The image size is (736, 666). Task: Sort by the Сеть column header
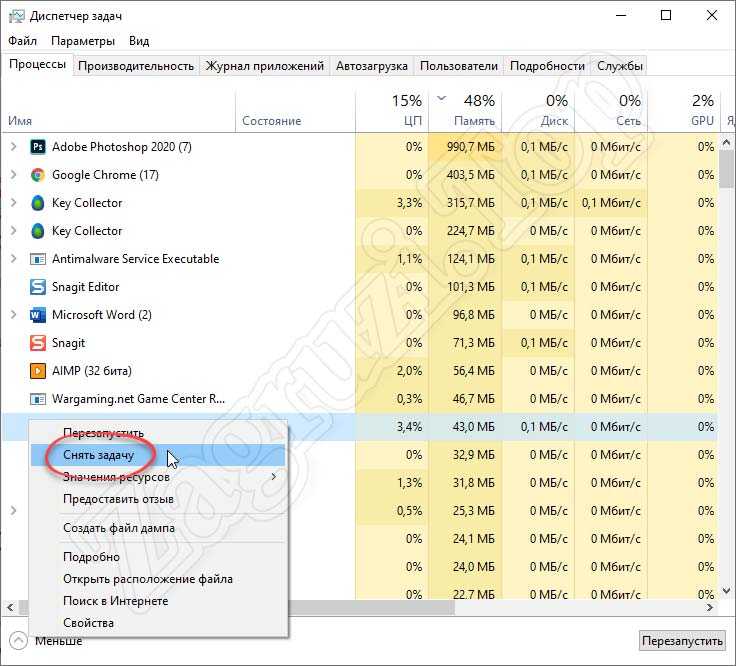pos(611,111)
